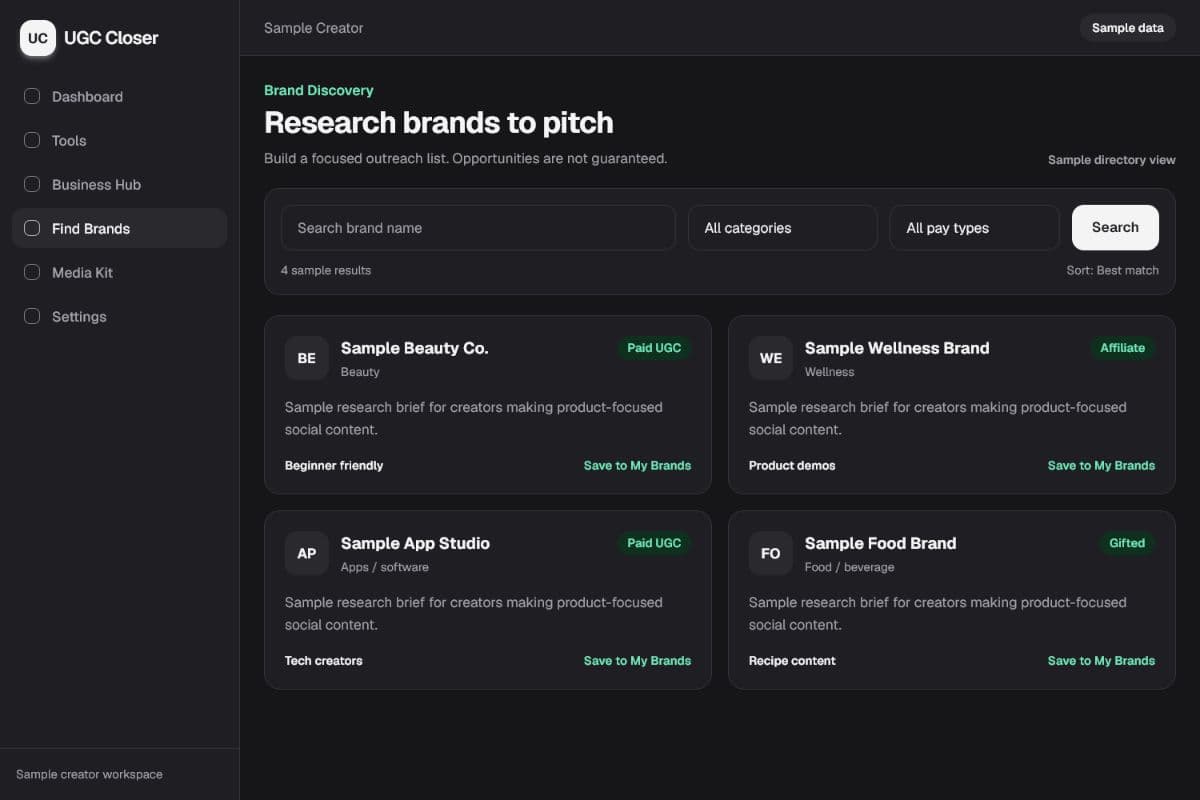Open the Dashboard menu item

click(x=120, y=97)
